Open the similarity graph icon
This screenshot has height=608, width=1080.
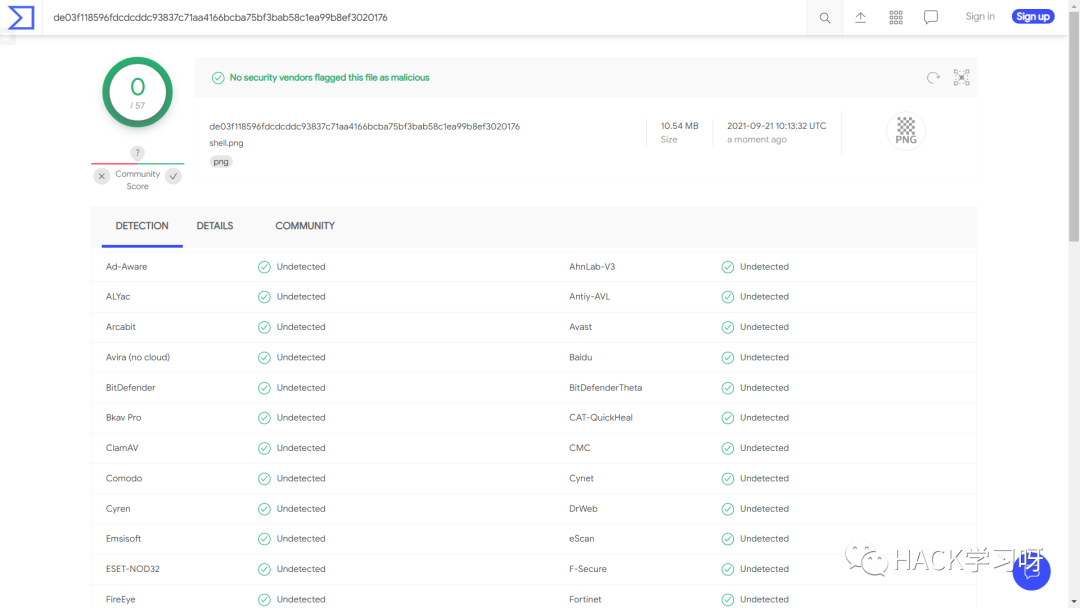[962, 77]
